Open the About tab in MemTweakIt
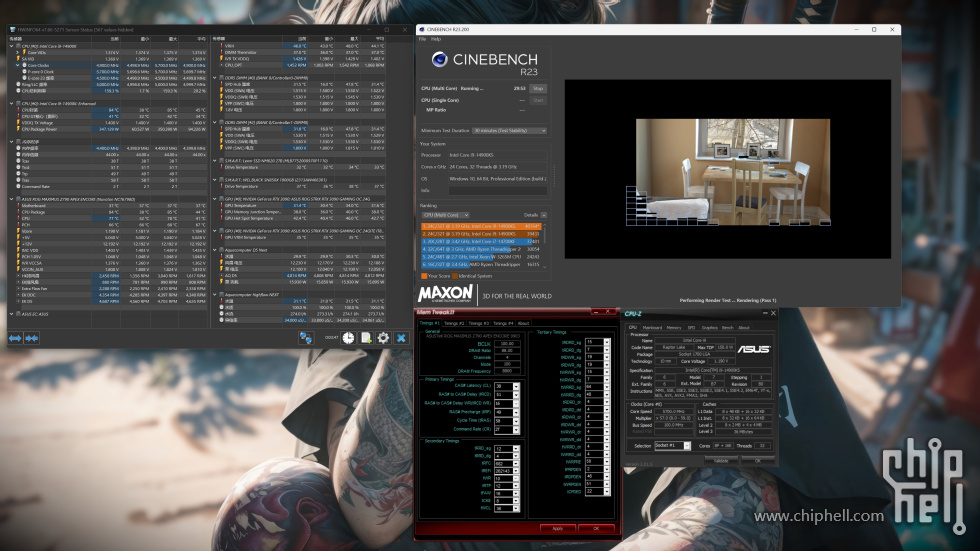 524,323
